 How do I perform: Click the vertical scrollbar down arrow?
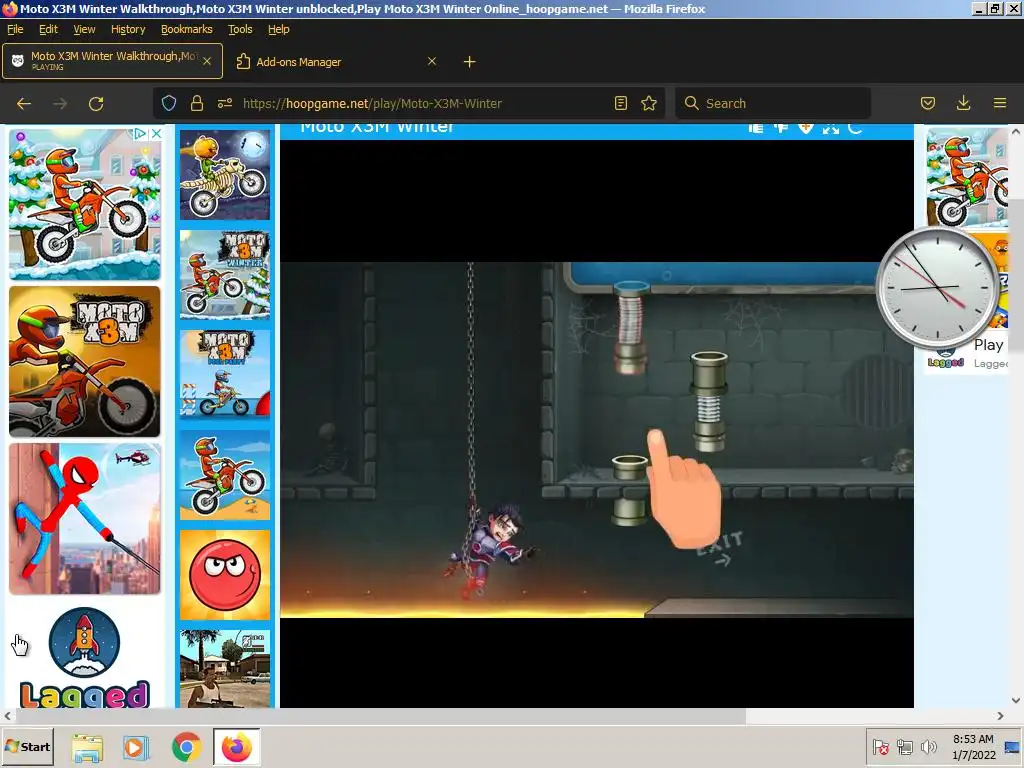(1016, 700)
